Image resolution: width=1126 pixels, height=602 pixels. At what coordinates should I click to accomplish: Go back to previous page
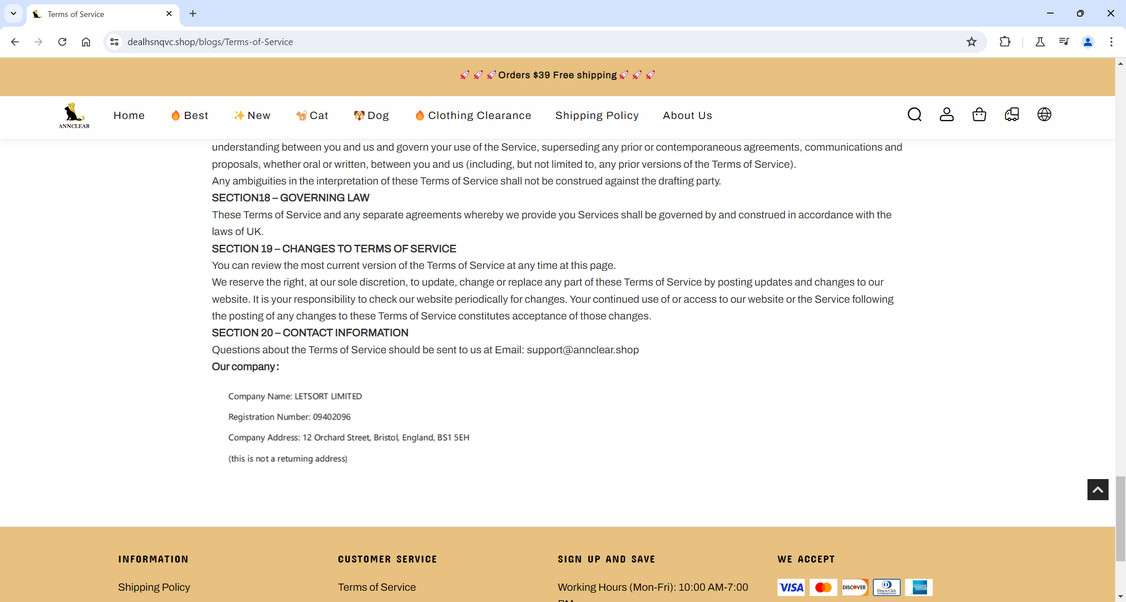(15, 42)
